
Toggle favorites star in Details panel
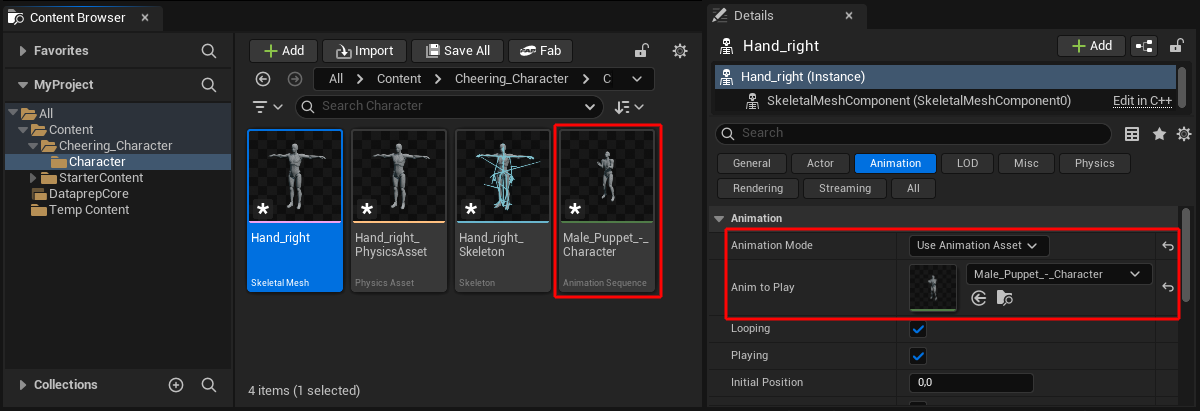(1159, 134)
